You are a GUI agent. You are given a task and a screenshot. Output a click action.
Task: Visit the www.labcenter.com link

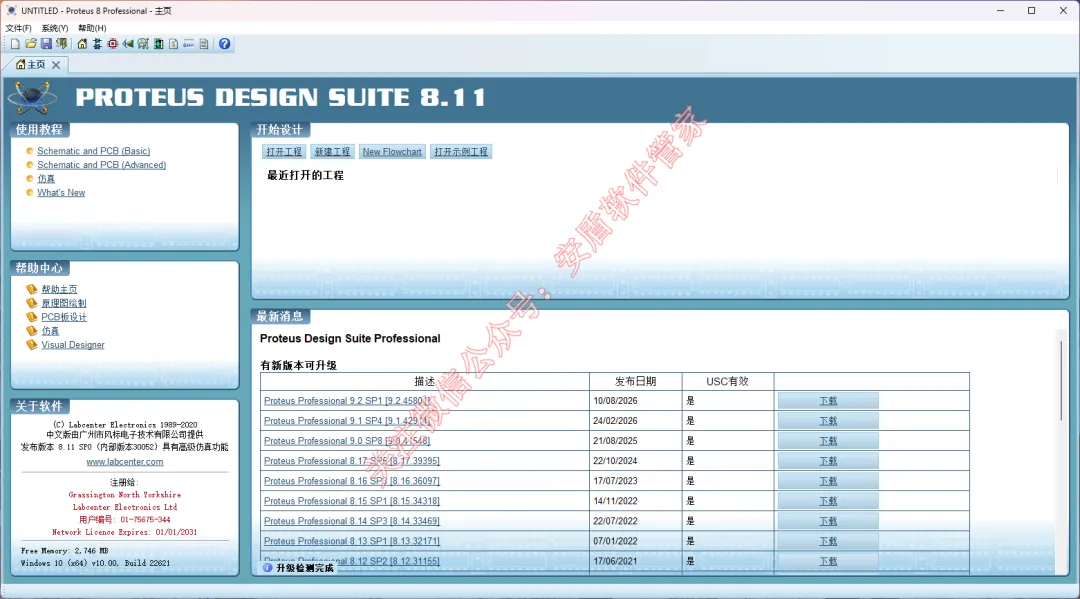coord(125,462)
